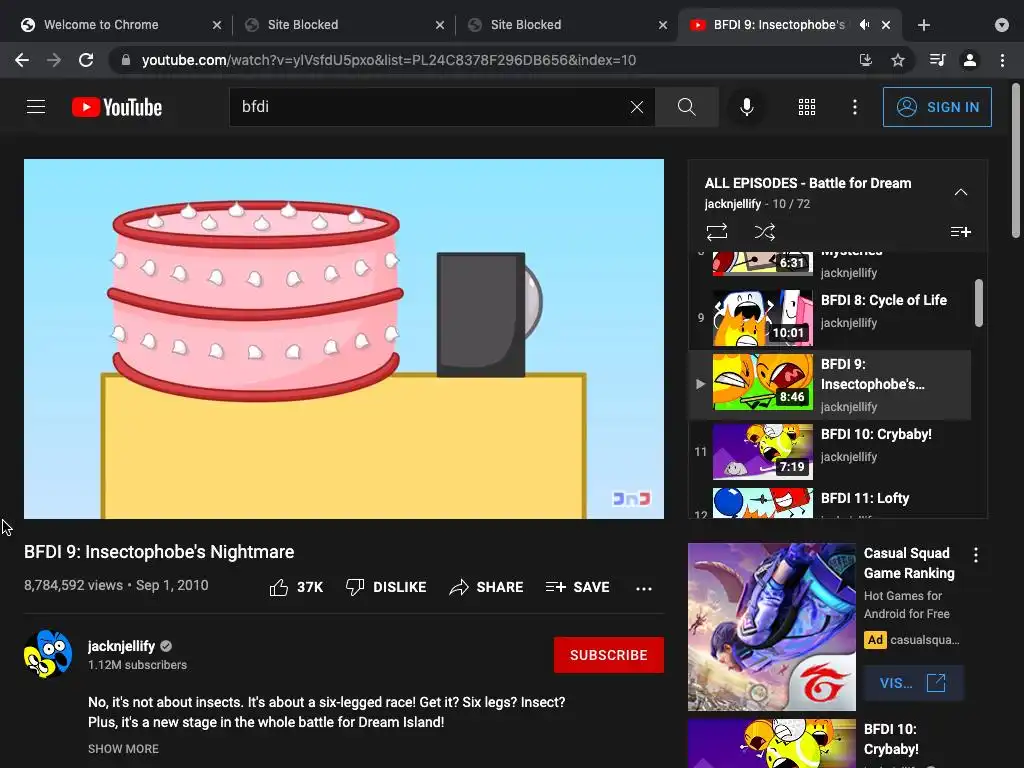Image resolution: width=1024 pixels, height=768 pixels.
Task: Open Casual Squad Game Ranking ad thumbnail
Action: click(771, 627)
